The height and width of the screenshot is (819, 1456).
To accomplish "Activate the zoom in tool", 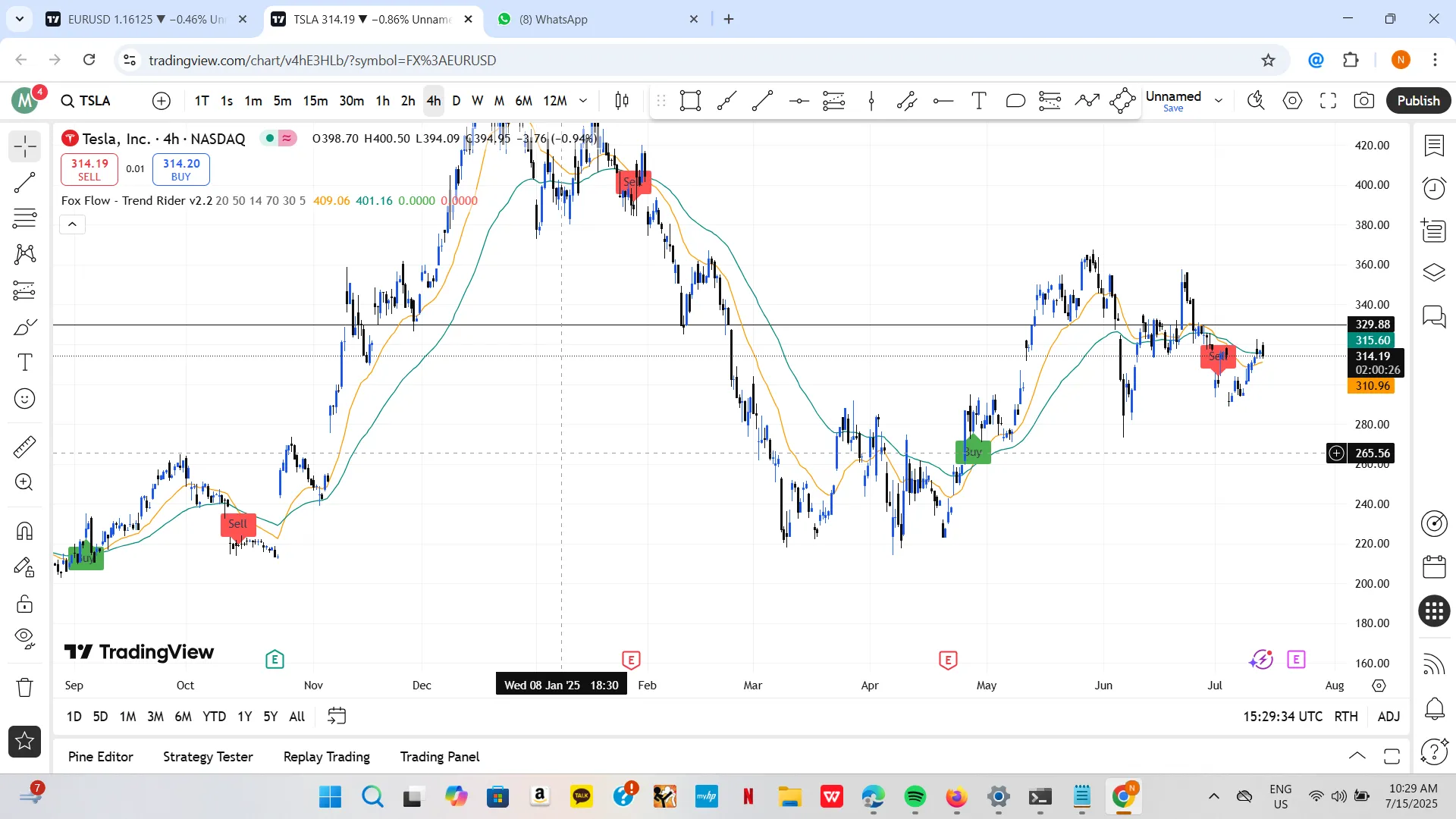I will point(24,482).
